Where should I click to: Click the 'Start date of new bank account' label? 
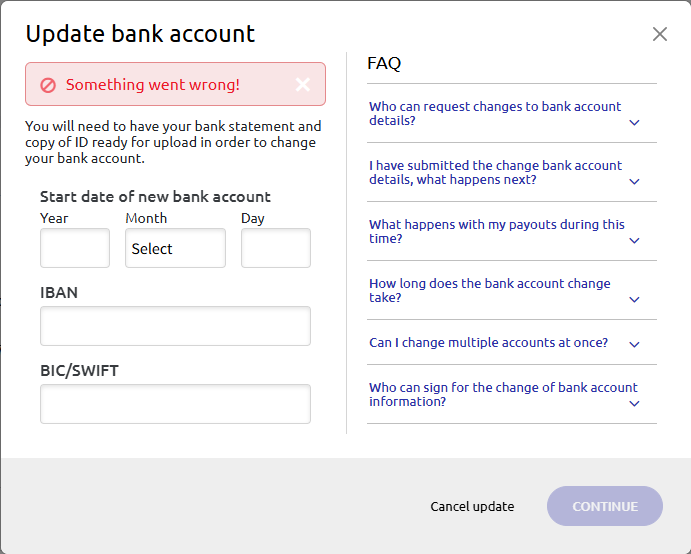155,197
